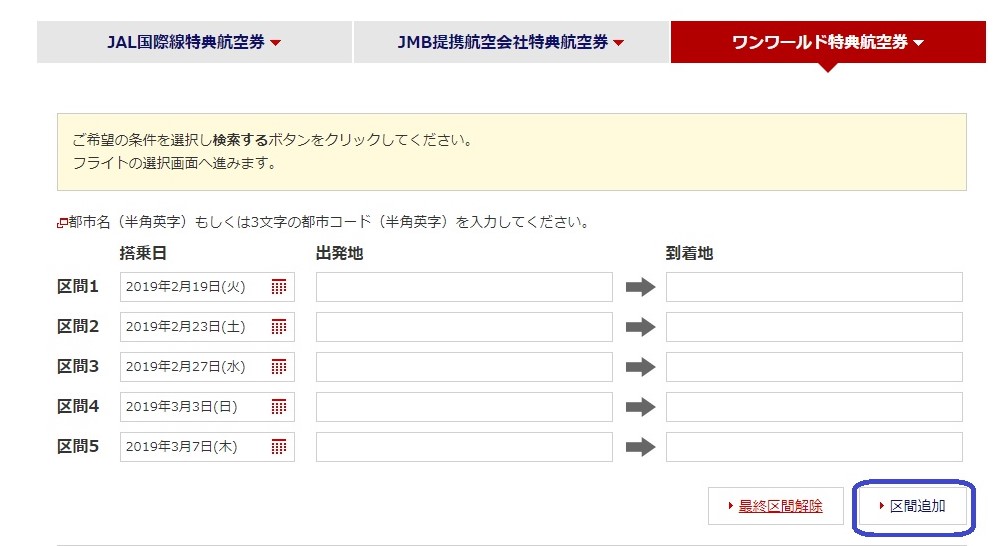1008x546 pixels.
Task: Click the 出発地 column header
Action: point(339,253)
